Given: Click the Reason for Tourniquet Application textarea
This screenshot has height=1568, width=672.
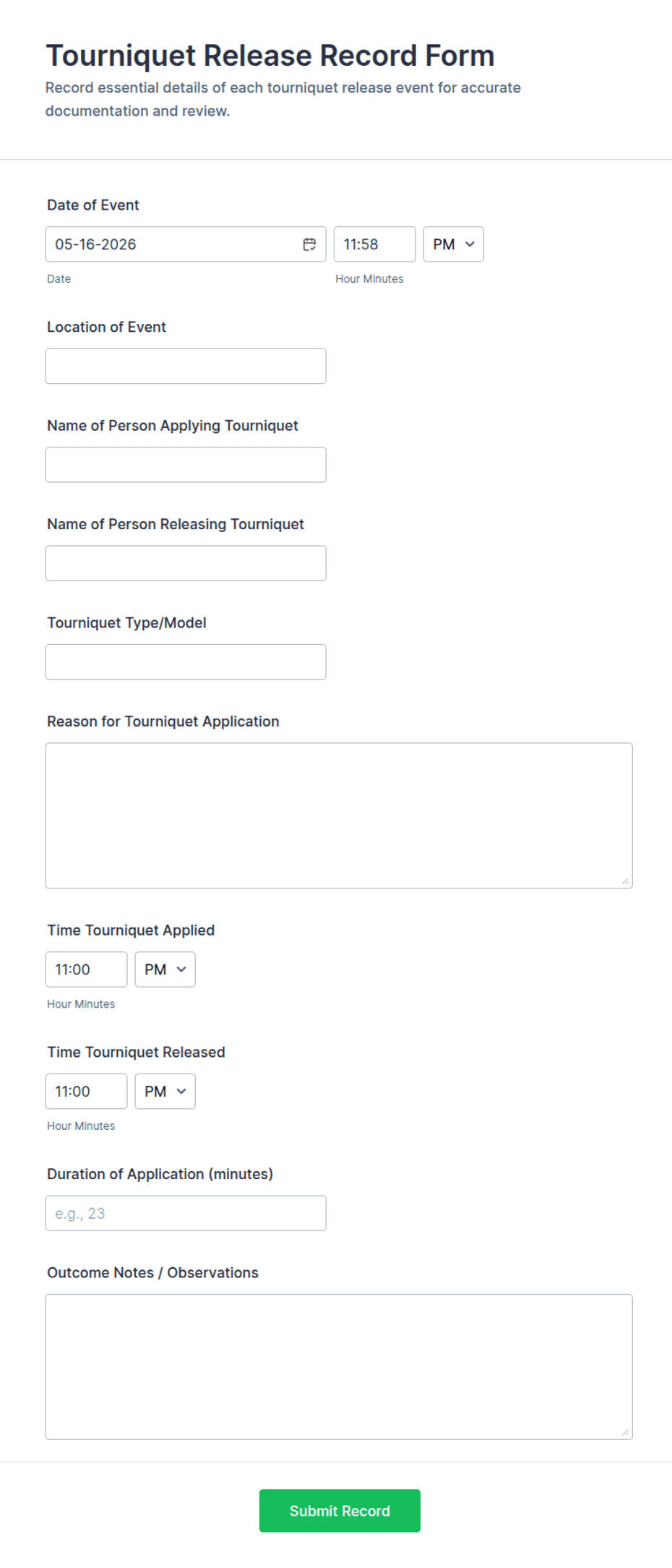Looking at the screenshot, I should click(x=339, y=815).
